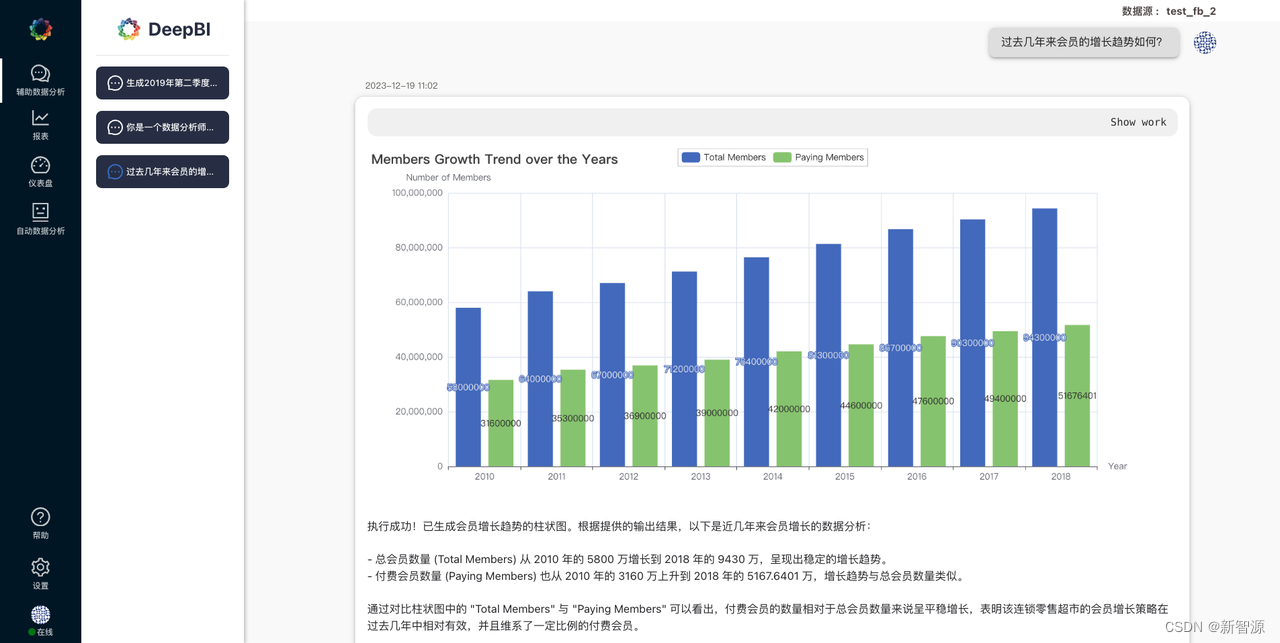Click the question bubble 过去几年来会员的增长趋势如何?
The image size is (1280, 643).
(1083, 42)
